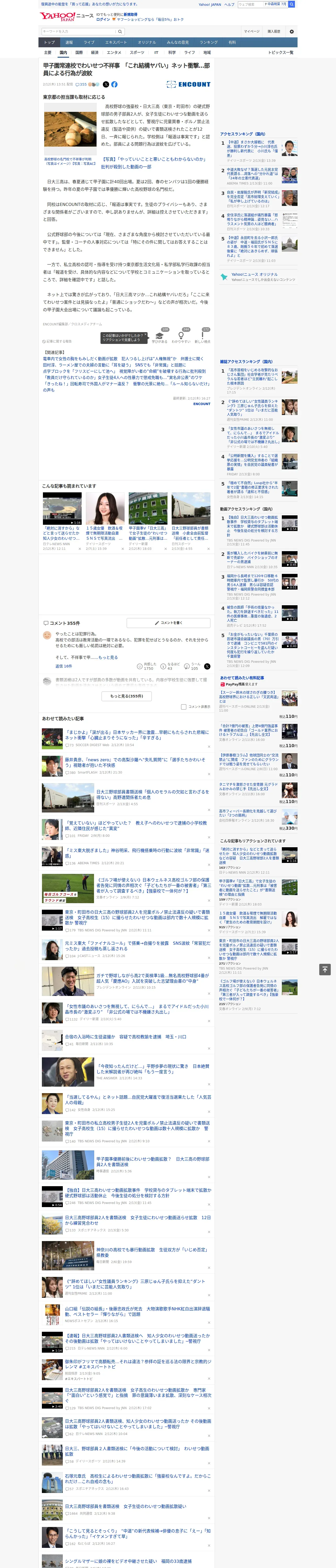Click the ENCOUNT publisher logo
Screen dimensions: 336x1568
[188, 85]
